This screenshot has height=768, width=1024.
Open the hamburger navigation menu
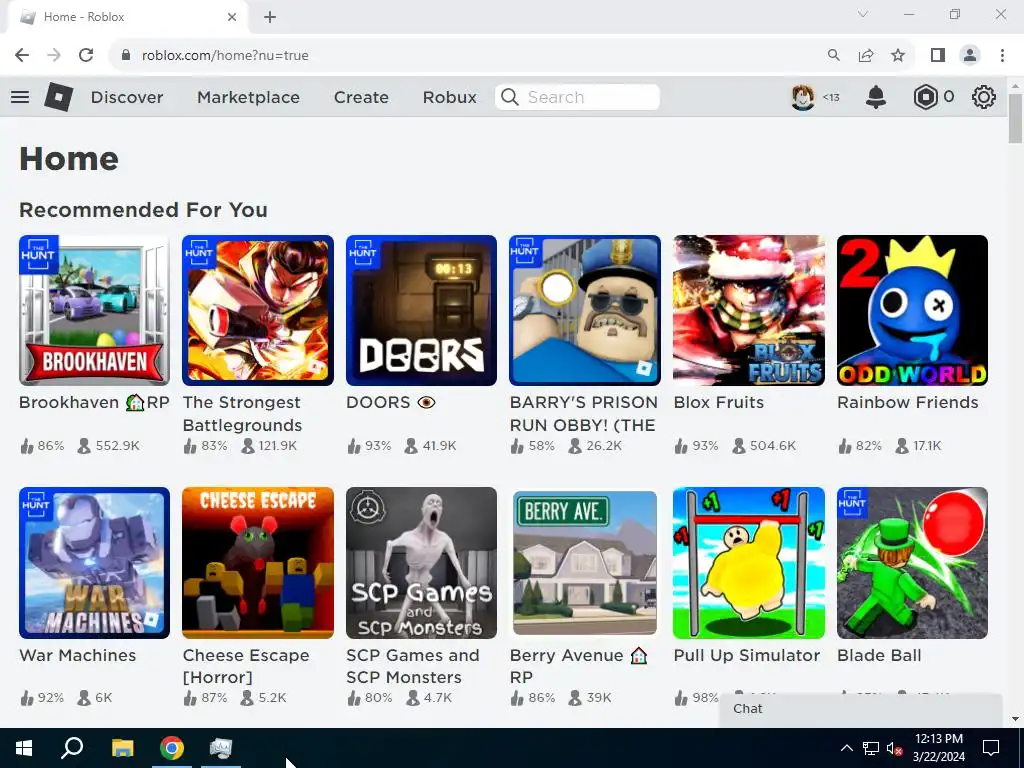pyautogui.click(x=20, y=97)
